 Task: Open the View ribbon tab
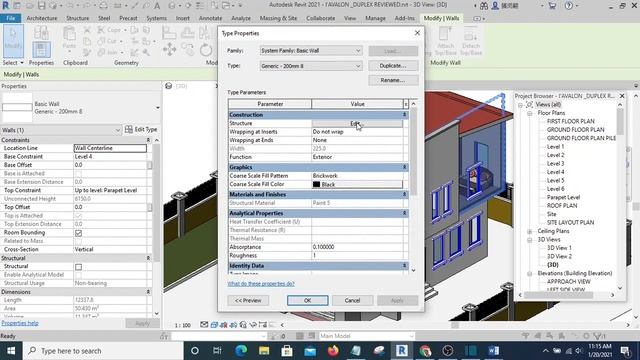350,18
